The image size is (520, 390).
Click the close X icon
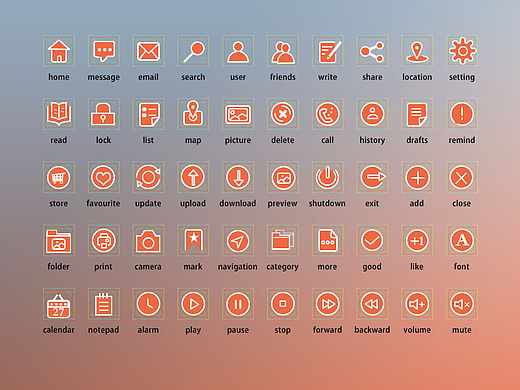click(x=462, y=177)
